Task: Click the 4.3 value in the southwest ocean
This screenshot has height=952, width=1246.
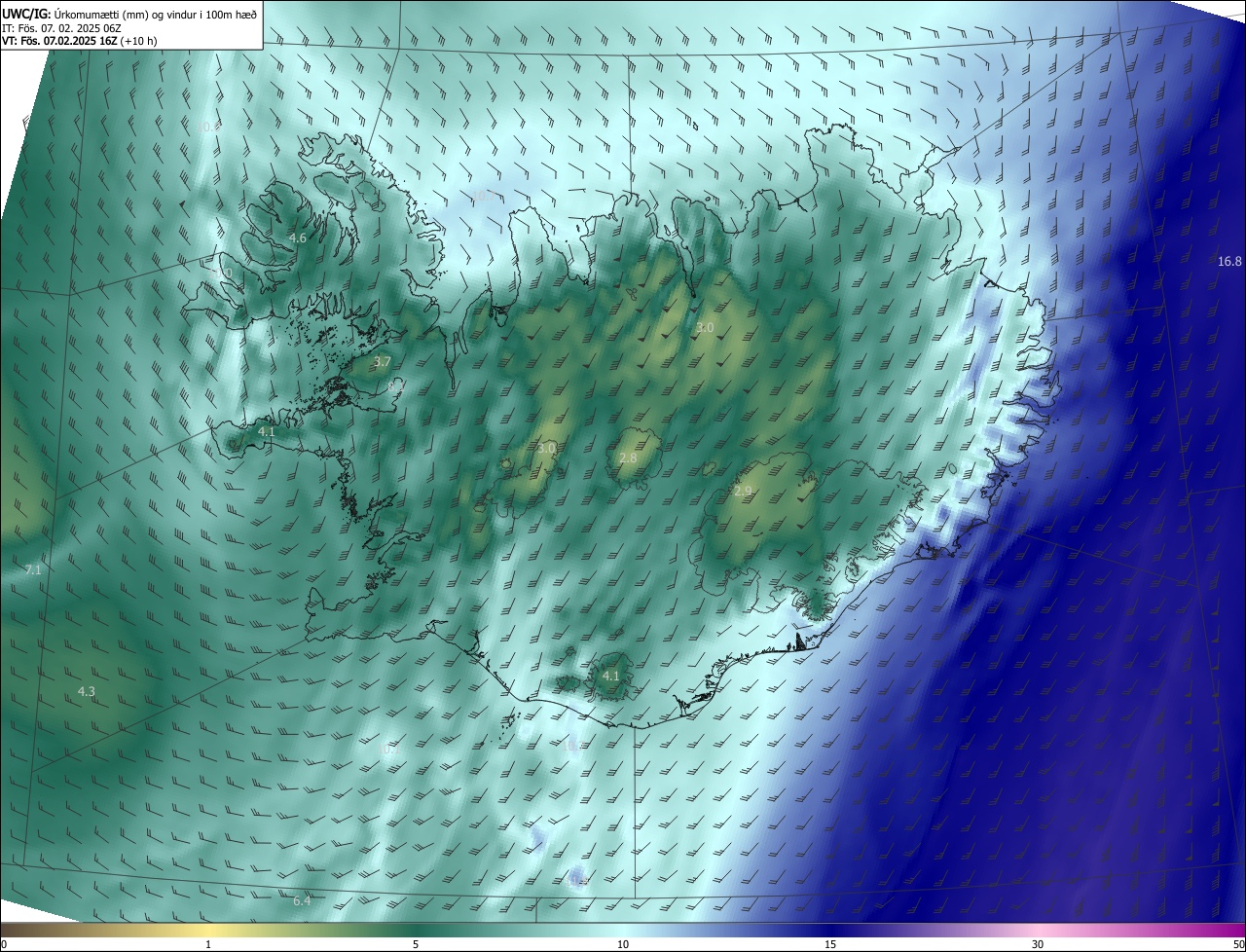Action: click(x=87, y=692)
